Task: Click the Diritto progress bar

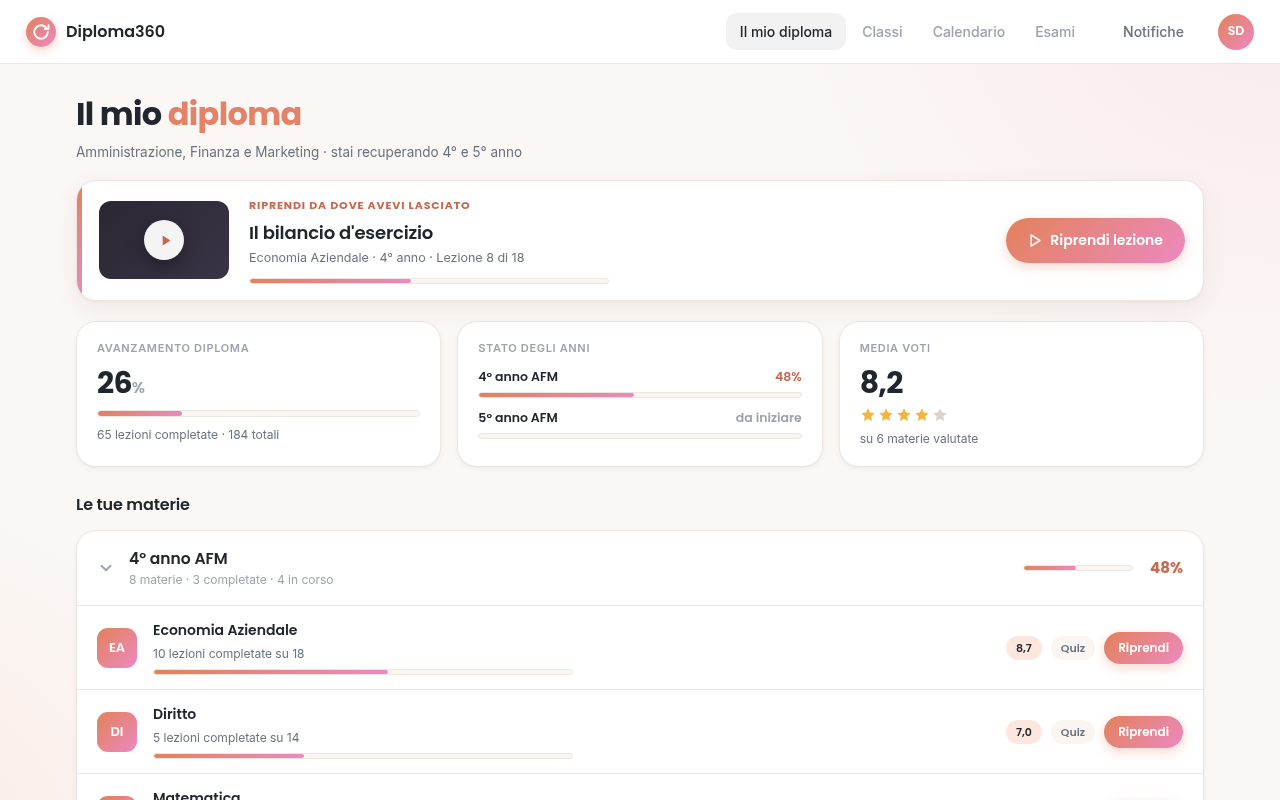Action: tap(363, 756)
